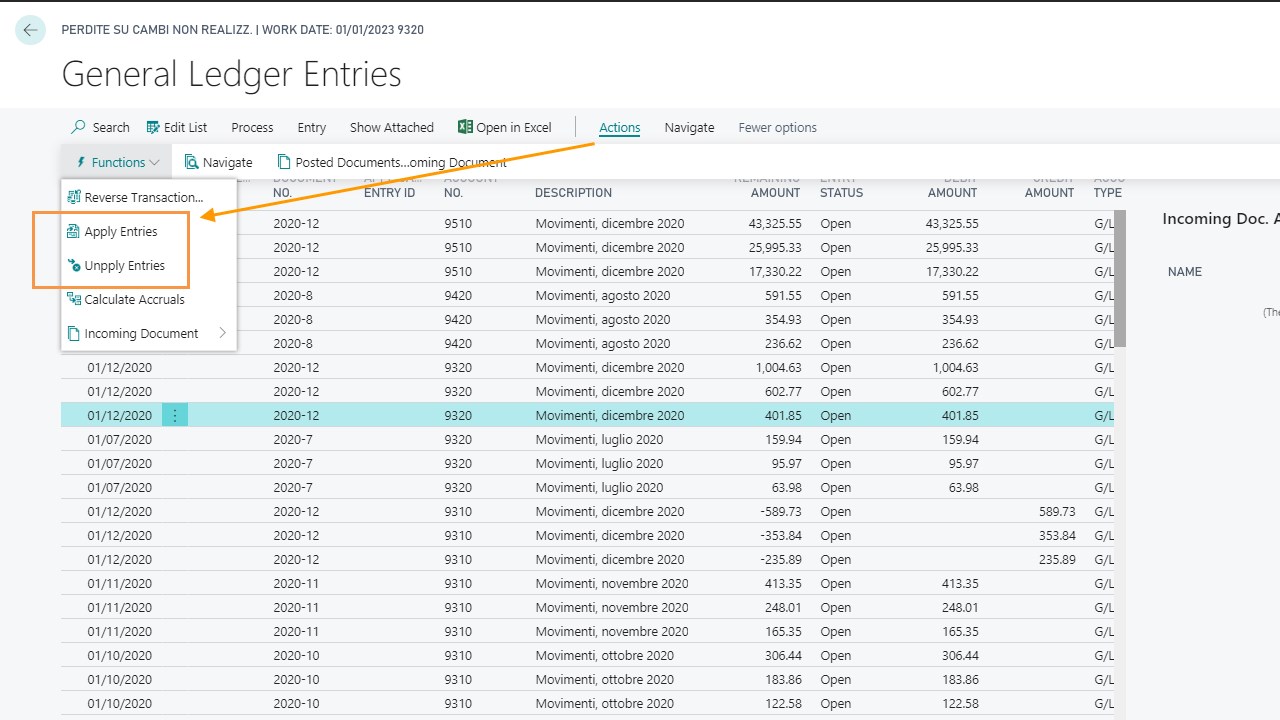This screenshot has height=720, width=1280.
Task: Select Unapply Entries in the menu
Action: point(149,265)
